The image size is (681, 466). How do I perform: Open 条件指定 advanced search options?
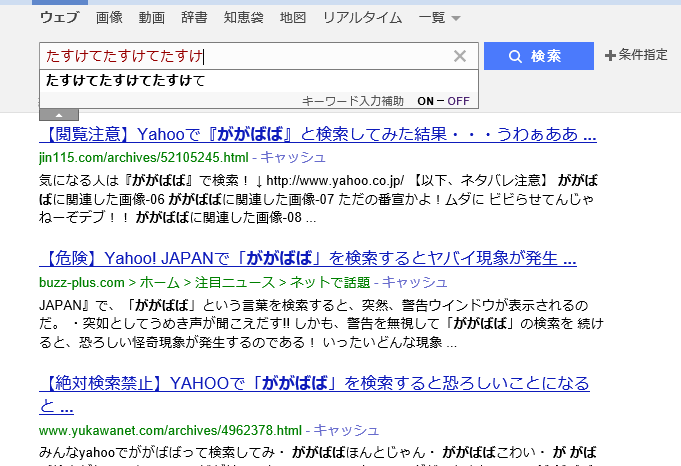(636, 56)
